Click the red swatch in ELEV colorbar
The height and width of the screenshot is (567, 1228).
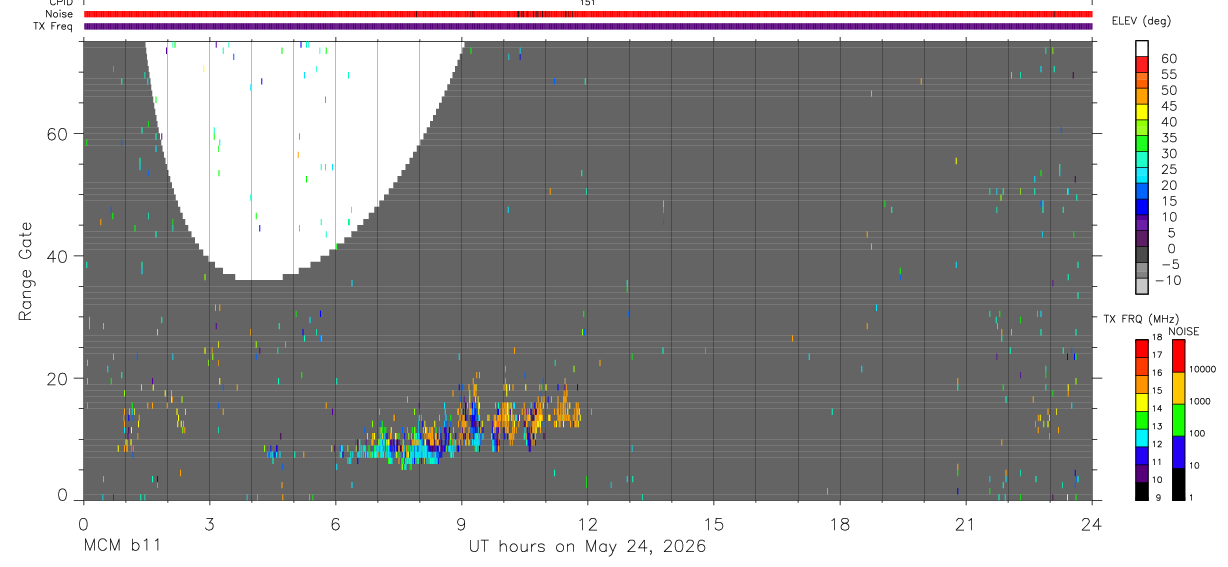click(x=1141, y=65)
